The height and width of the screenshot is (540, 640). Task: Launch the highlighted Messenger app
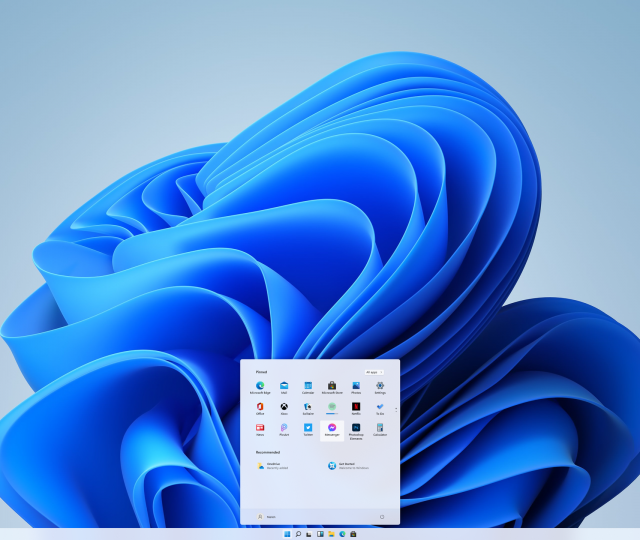[332, 428]
